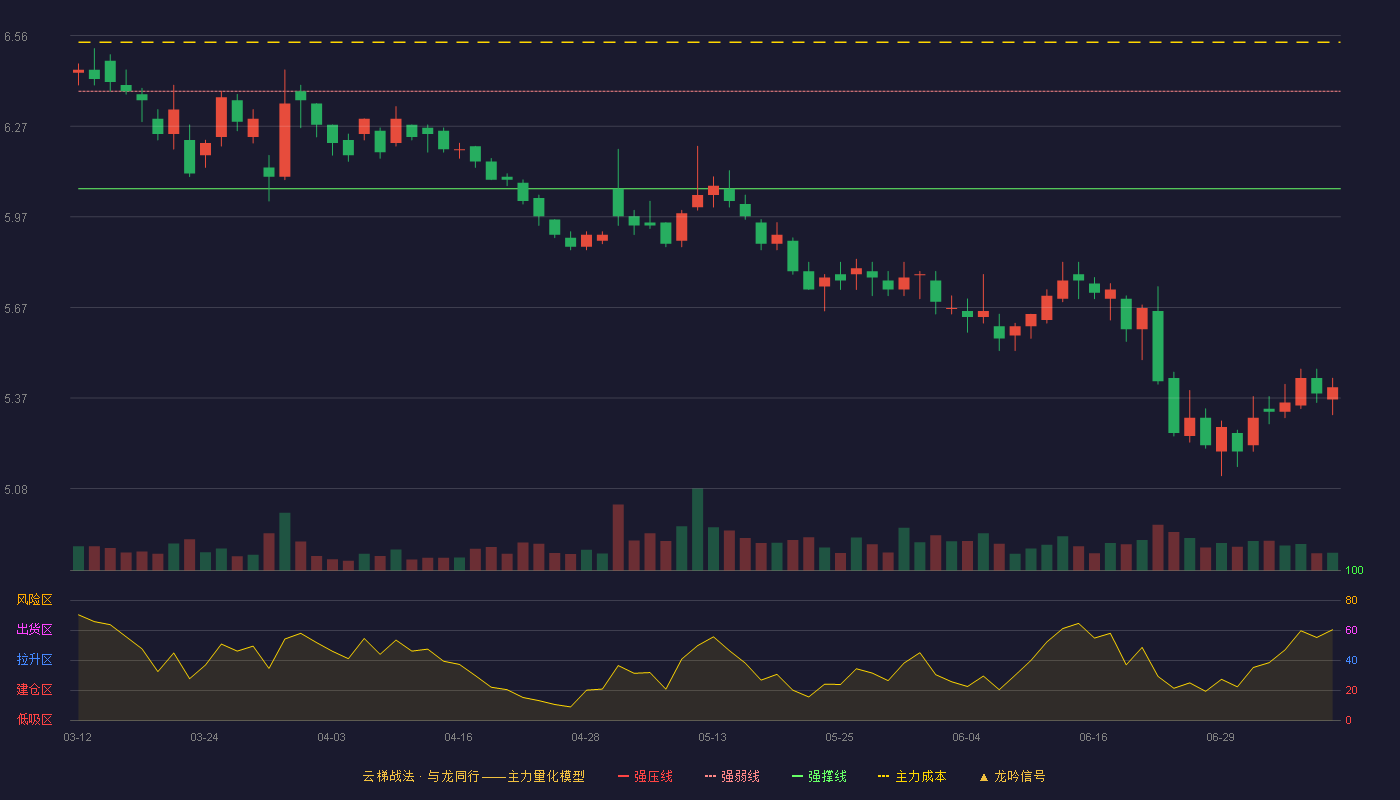1400x800 pixels.
Task: Click the pink dotted 强弱线 legend marker
Action: (710, 776)
